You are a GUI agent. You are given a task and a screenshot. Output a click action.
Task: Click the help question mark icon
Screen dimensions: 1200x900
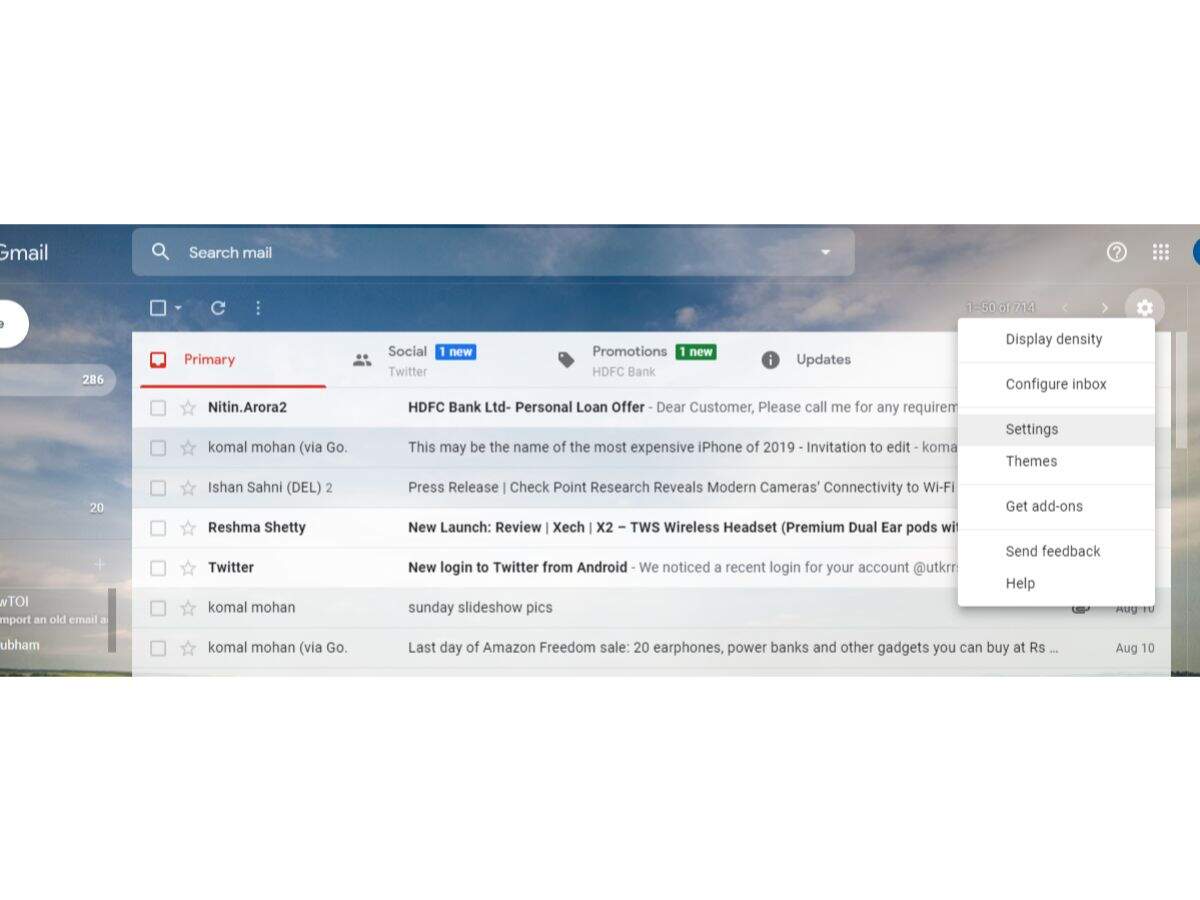[1117, 252]
